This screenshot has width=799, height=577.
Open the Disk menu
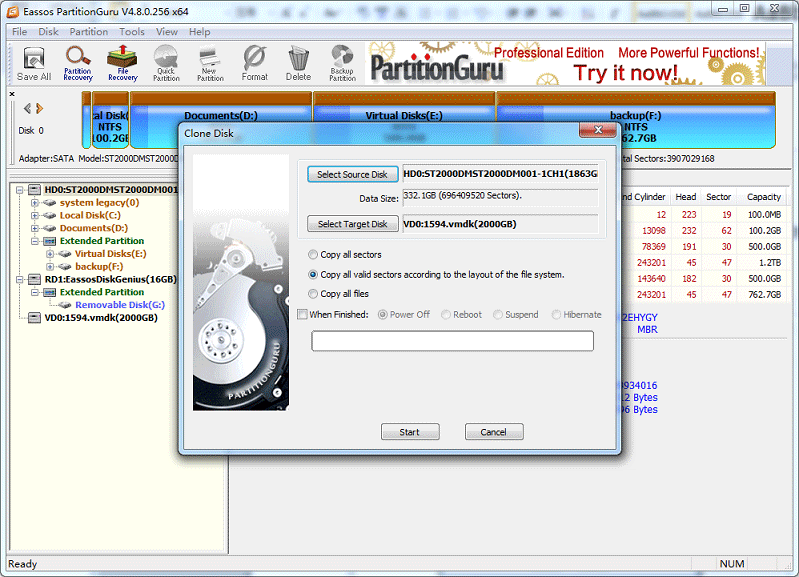48,32
